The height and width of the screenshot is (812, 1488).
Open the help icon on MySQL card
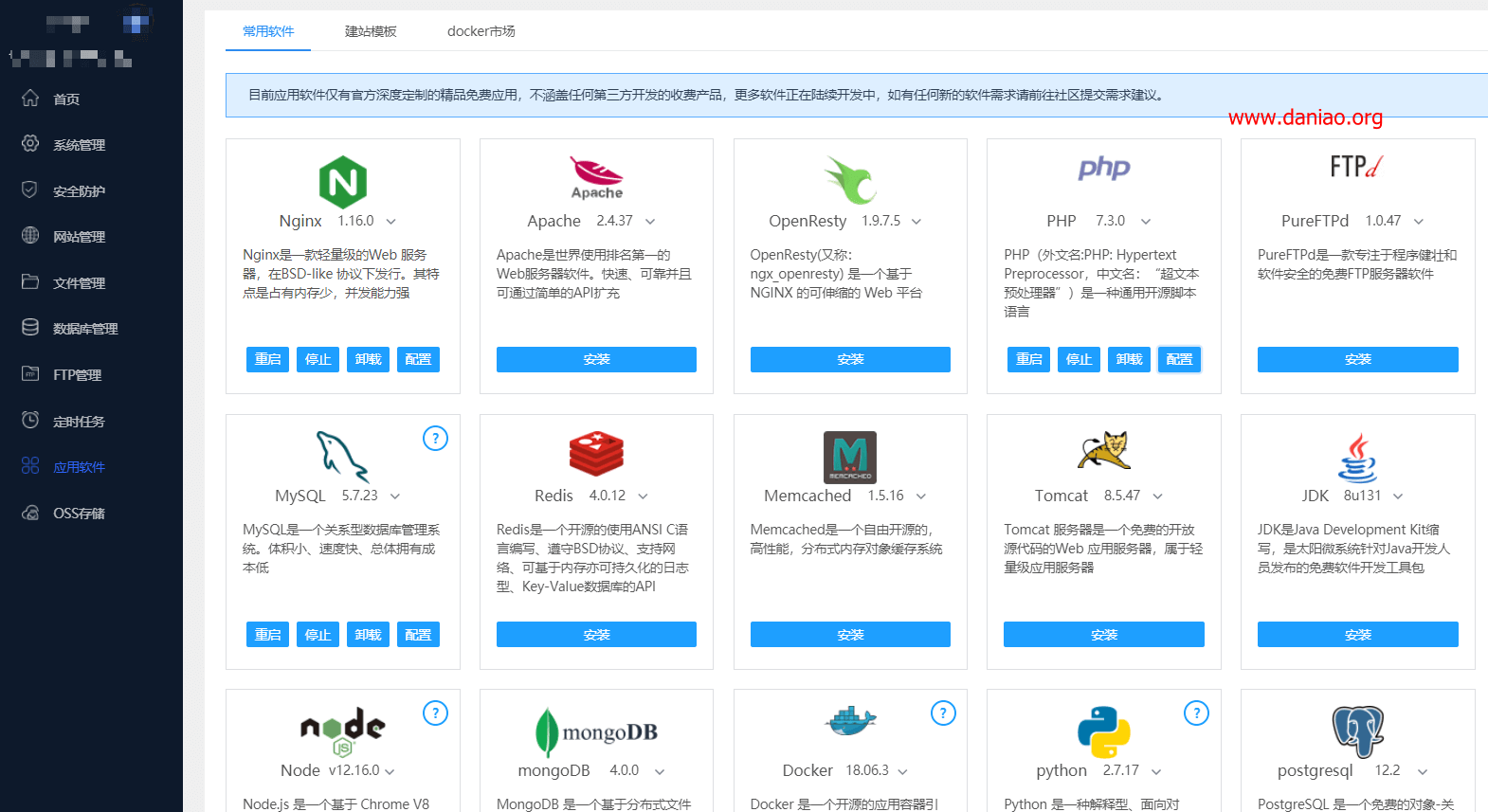pyautogui.click(x=435, y=438)
